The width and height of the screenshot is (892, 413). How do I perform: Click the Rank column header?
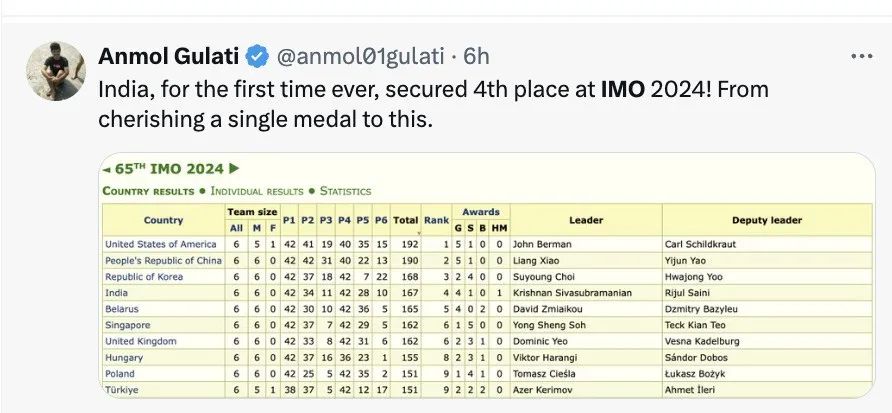coord(436,220)
